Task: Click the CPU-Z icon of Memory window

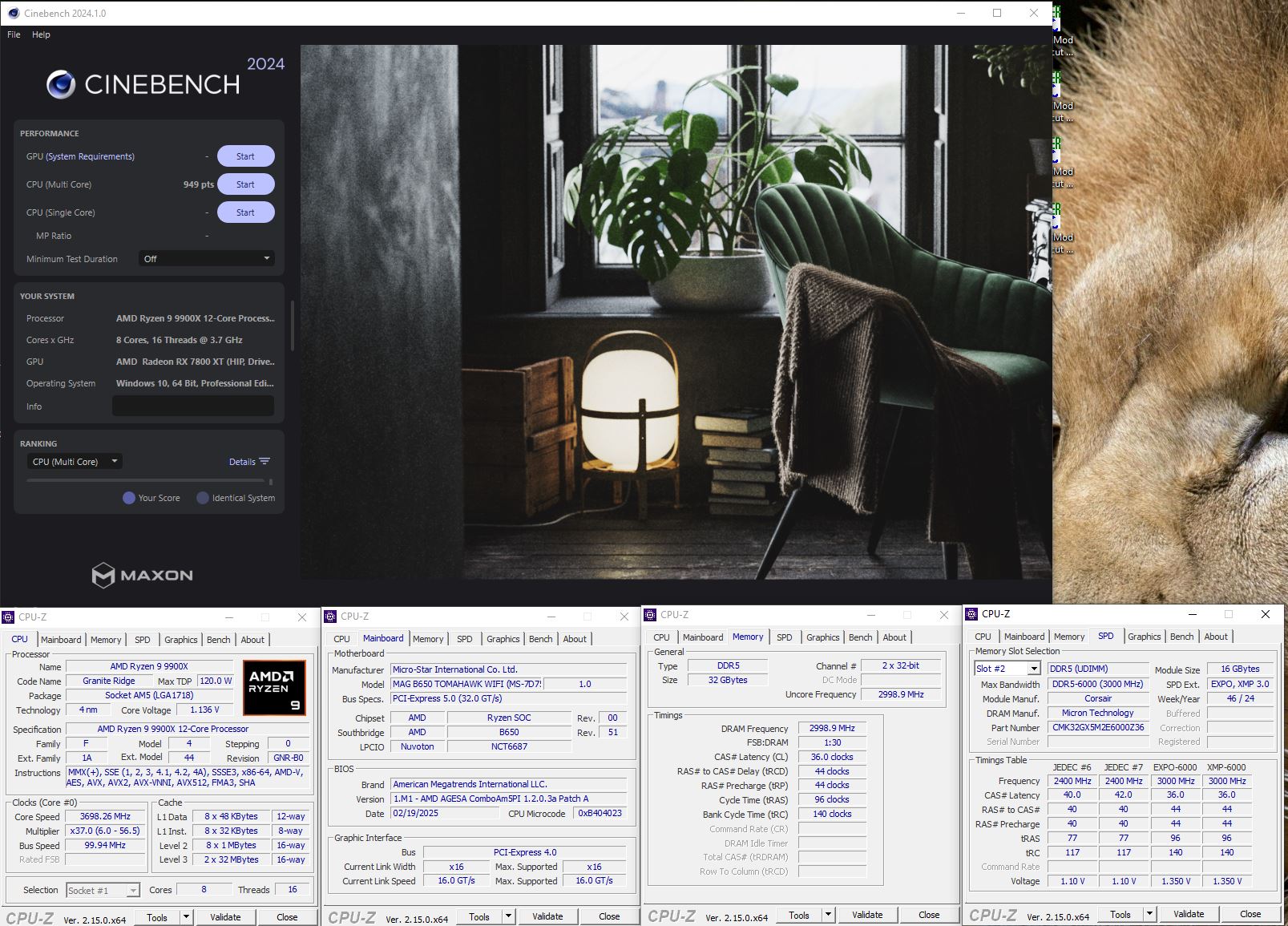Action: (x=650, y=615)
